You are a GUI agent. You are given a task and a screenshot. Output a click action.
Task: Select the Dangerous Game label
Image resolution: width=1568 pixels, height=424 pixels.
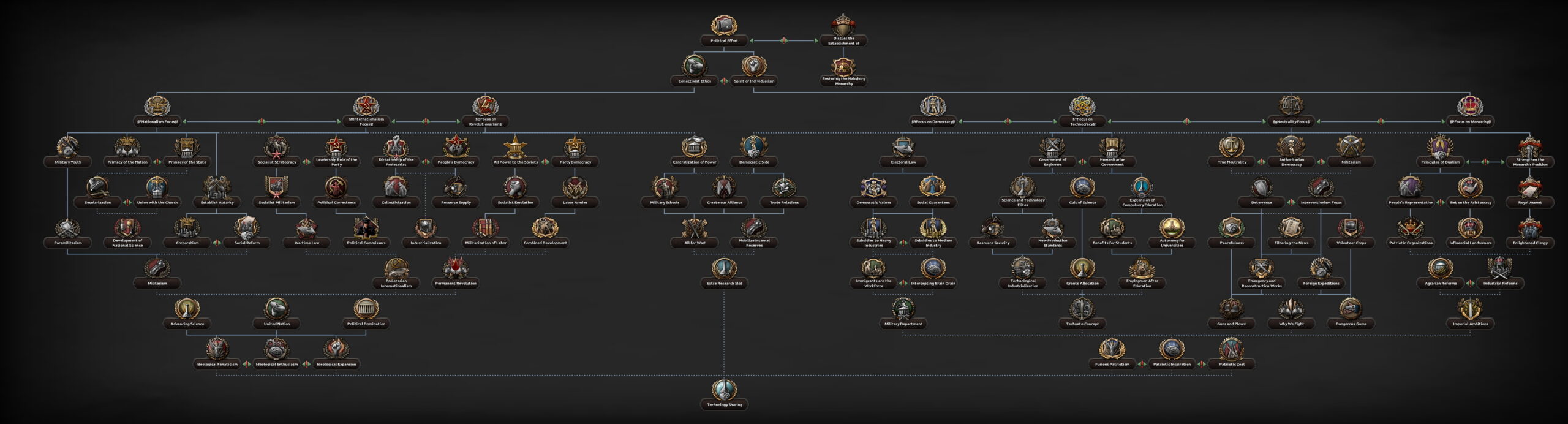(1351, 324)
